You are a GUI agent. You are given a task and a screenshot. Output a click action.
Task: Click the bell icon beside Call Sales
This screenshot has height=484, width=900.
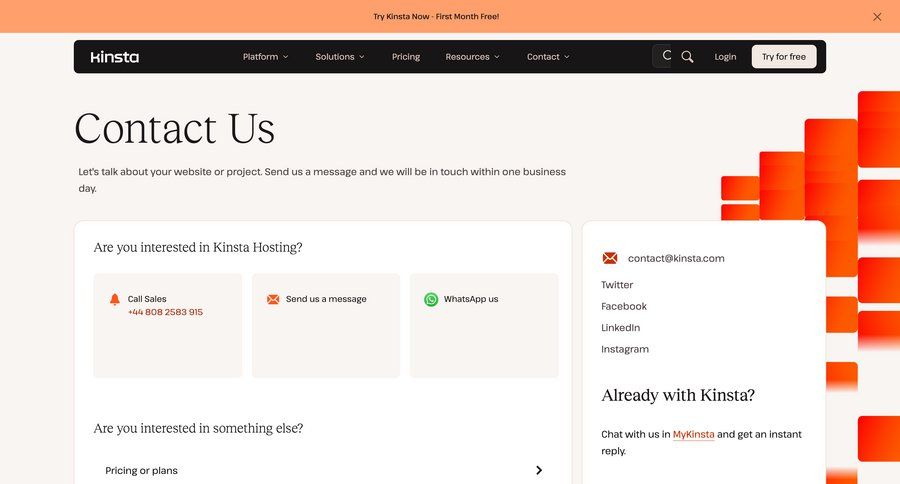click(114, 299)
